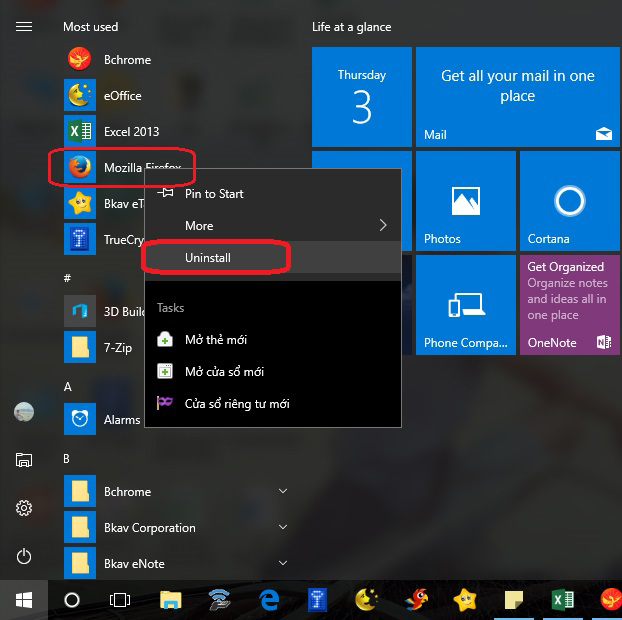Click 'Life at a glance' group title

[351, 27]
